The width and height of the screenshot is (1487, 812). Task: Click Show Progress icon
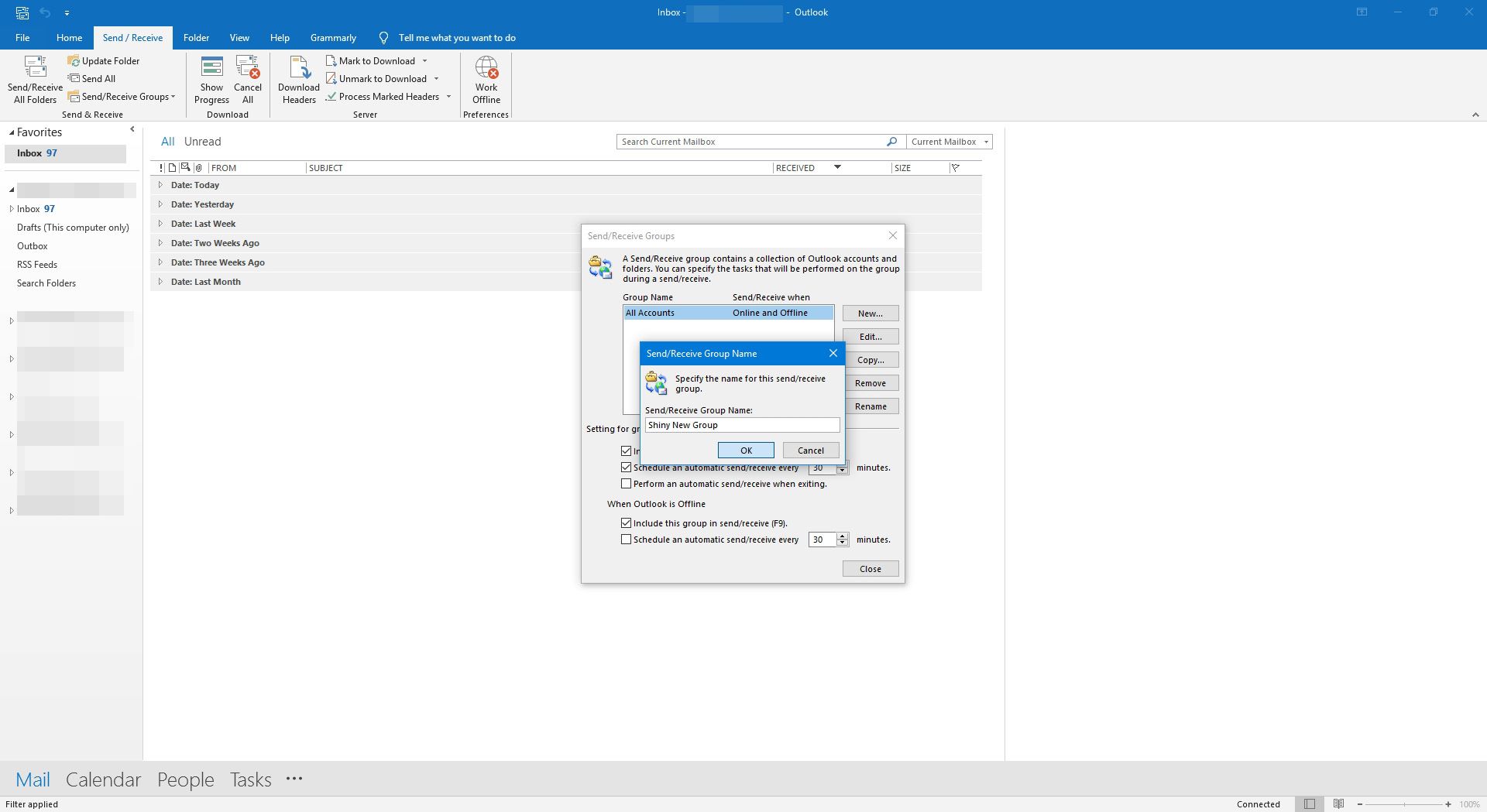pyautogui.click(x=211, y=67)
